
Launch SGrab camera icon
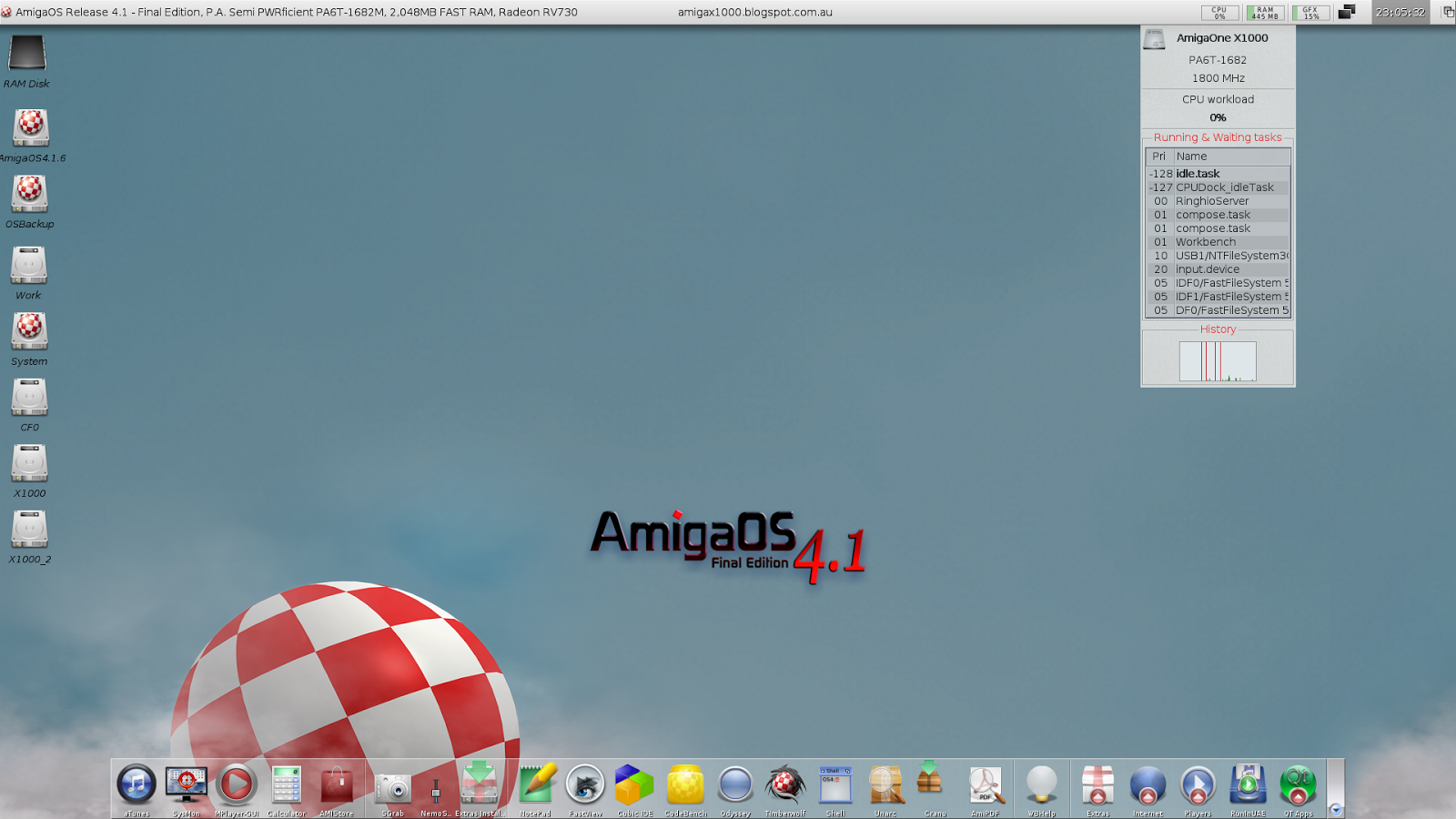pos(393,787)
